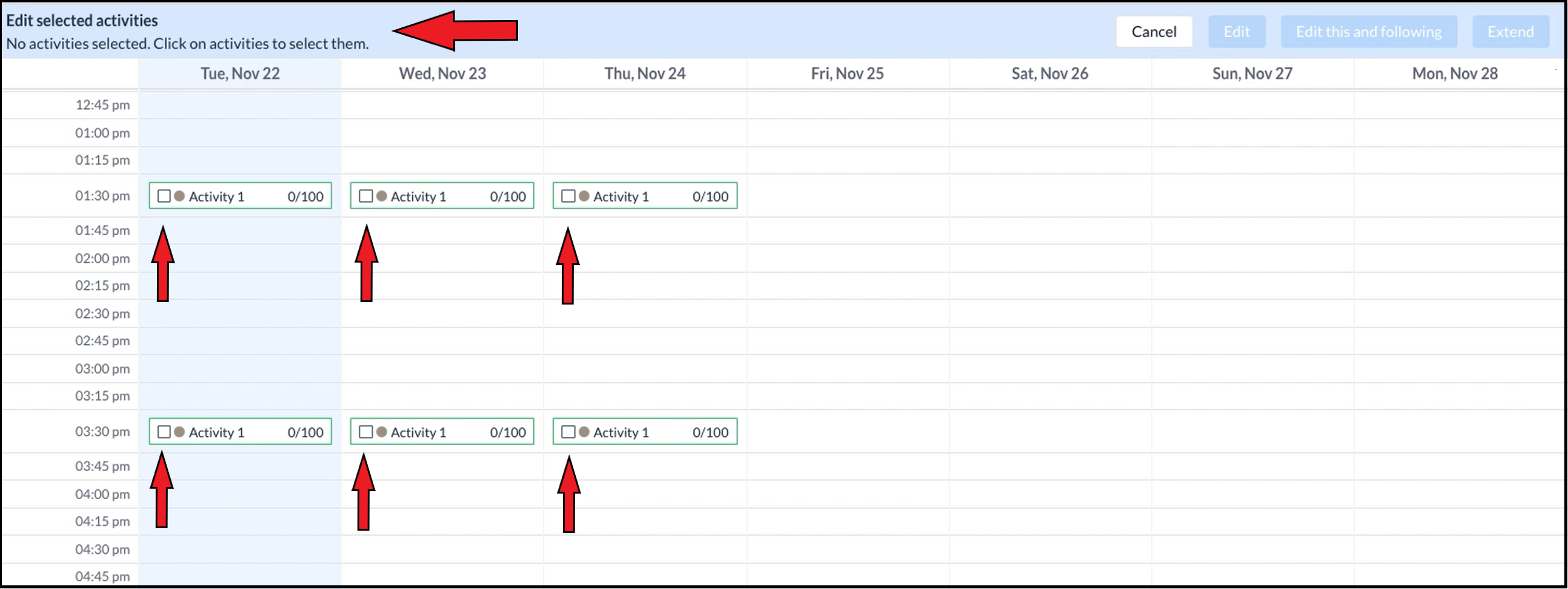Check the checkbox on Tuesday's 1:30 pm Activity 1
This screenshot has height=589, width=1568.
point(163,196)
